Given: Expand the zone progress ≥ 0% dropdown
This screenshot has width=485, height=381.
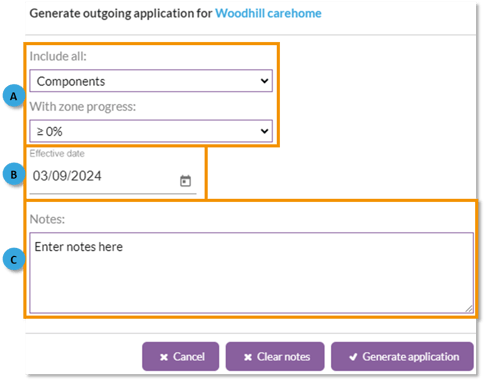Looking at the screenshot, I should [151, 131].
